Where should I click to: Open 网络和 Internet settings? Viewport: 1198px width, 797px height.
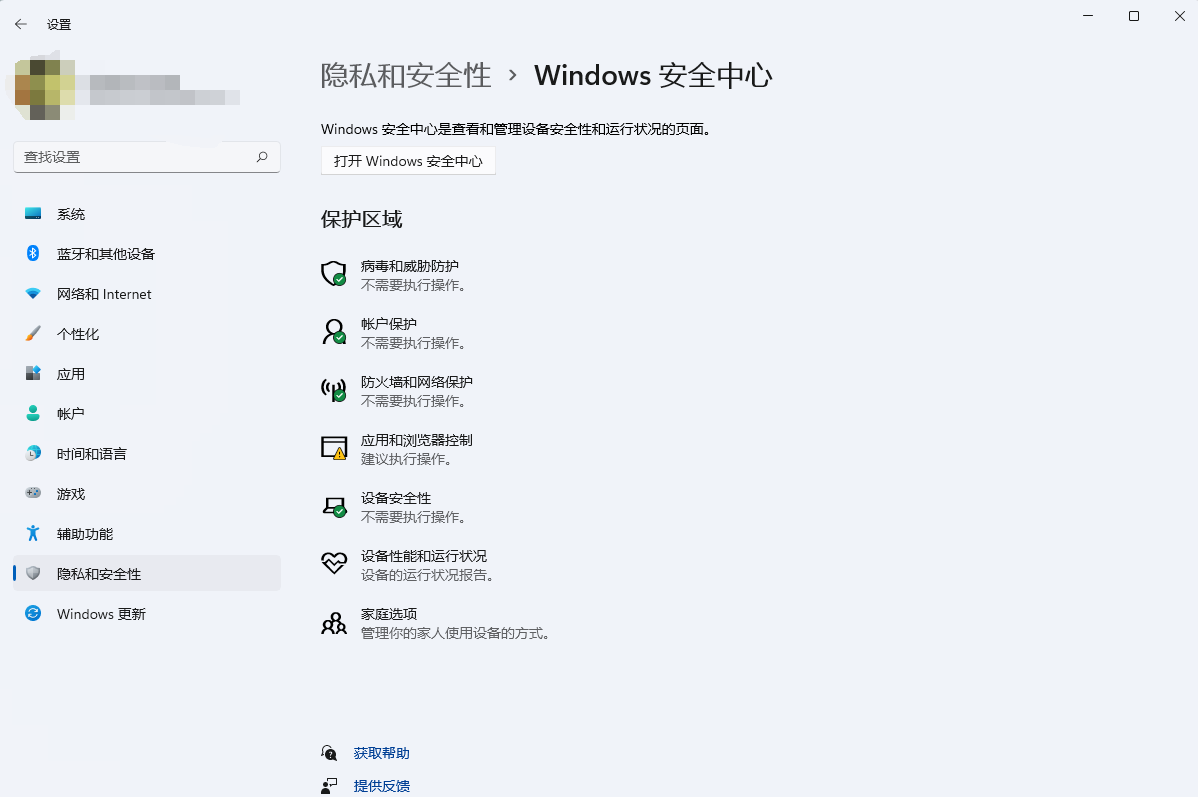104,294
